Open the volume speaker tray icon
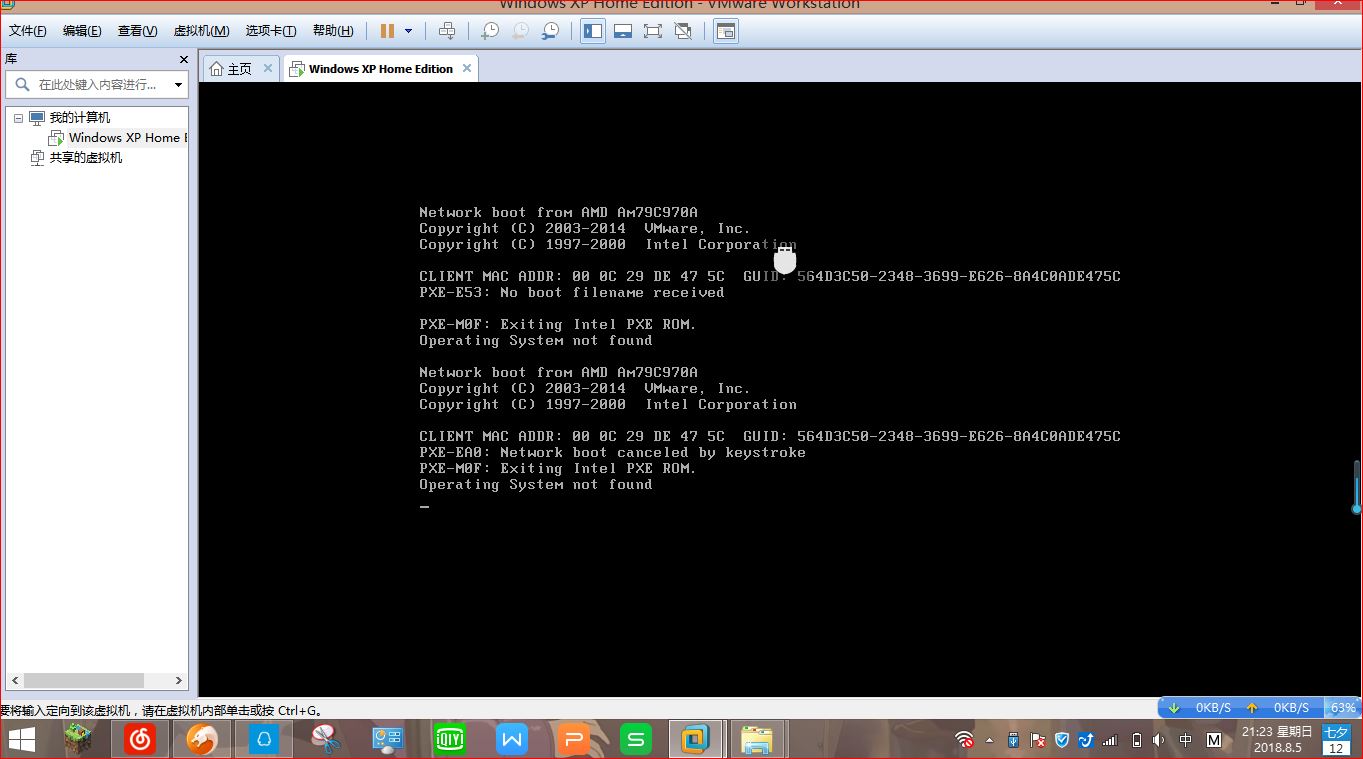The height and width of the screenshot is (759, 1363). click(x=1159, y=740)
